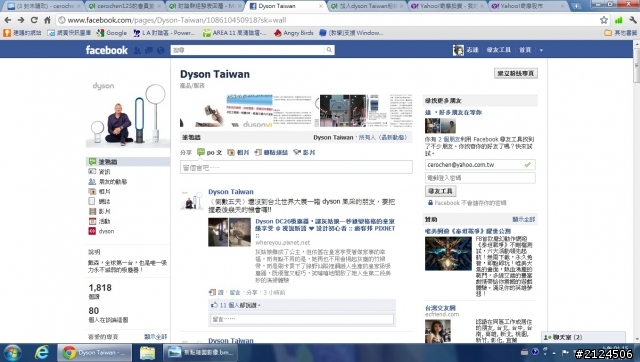This screenshot has width=640, height=362.
Task: Click the show all link beside sponsored
Action: point(524,220)
